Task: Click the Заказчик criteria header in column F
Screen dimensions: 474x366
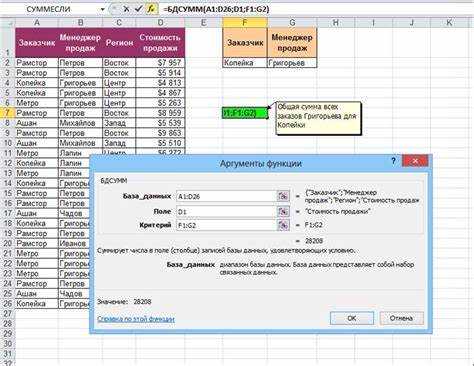Action: point(245,43)
